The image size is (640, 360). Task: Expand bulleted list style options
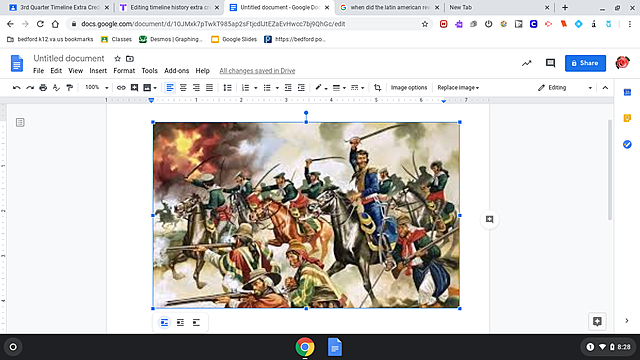tap(277, 88)
